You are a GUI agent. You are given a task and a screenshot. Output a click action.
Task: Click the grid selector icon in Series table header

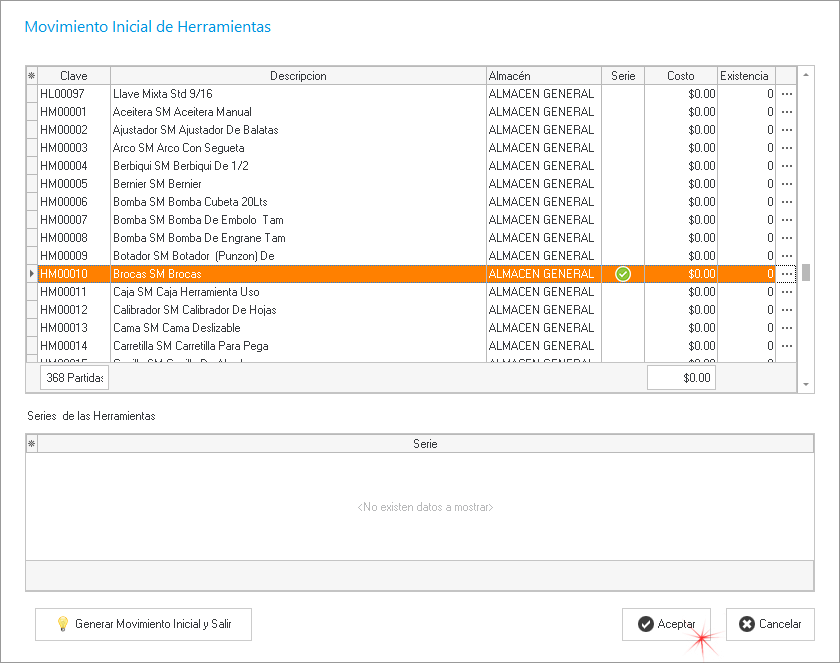tap(31, 444)
